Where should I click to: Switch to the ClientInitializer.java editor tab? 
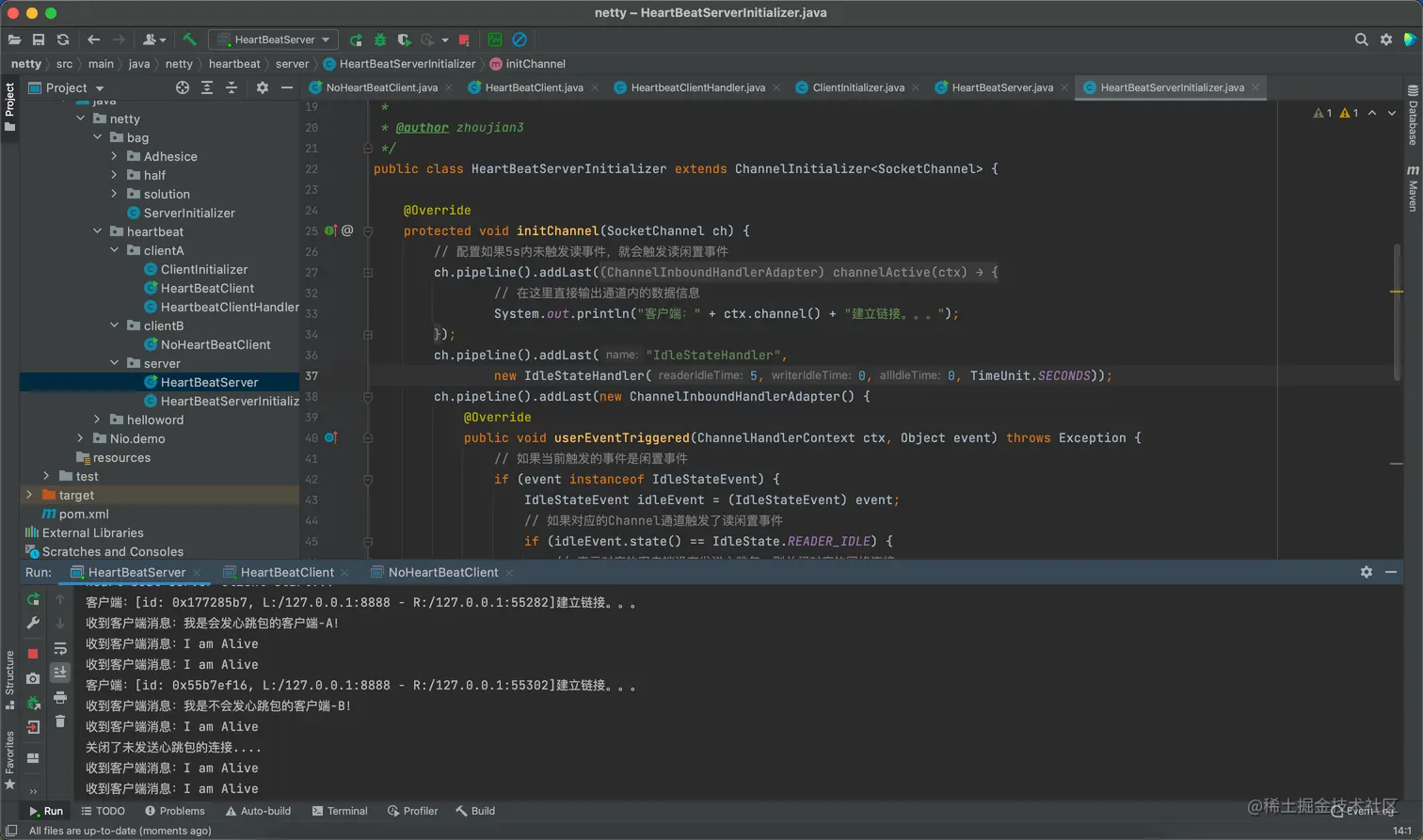857,87
